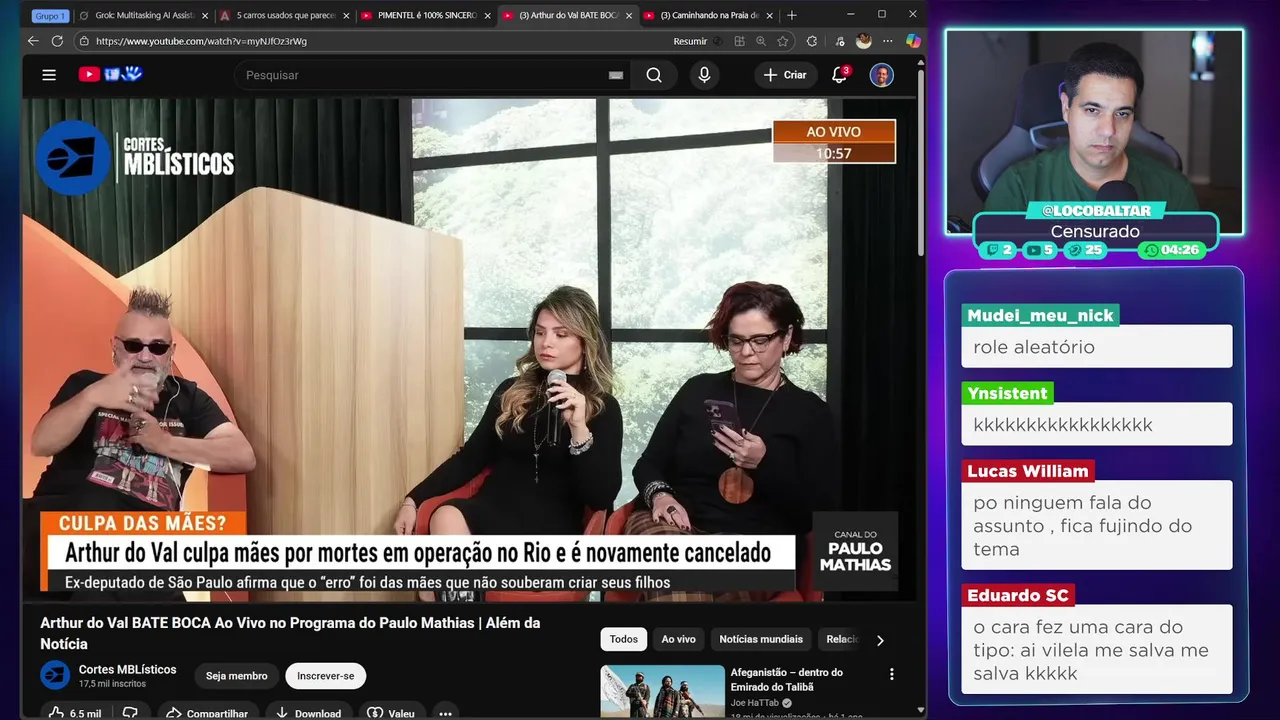Image resolution: width=1280 pixels, height=720 pixels.
Task: Add page to favorites star
Action: [x=783, y=41]
